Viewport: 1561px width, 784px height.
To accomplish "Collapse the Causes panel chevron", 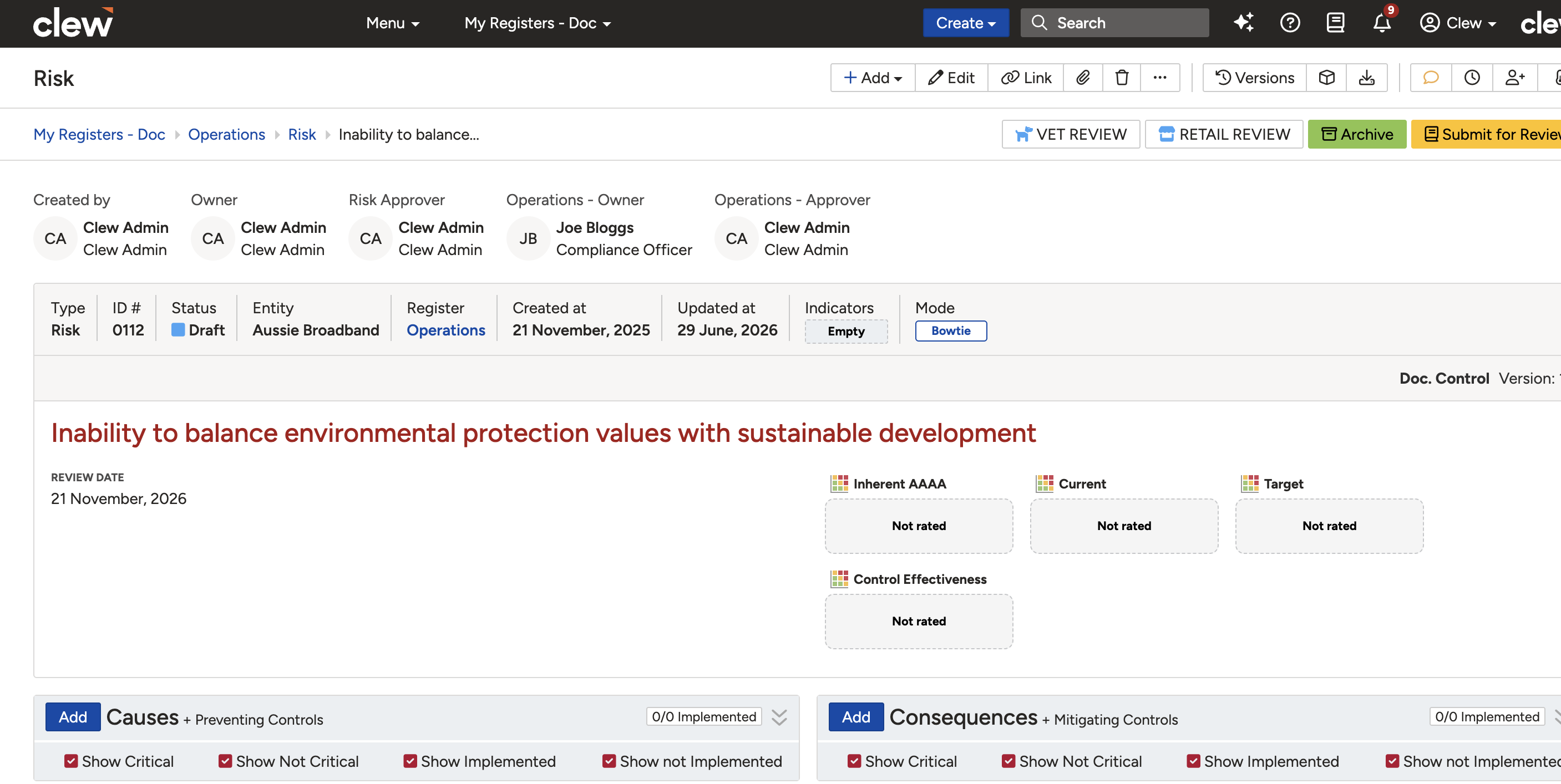I will [x=779, y=717].
